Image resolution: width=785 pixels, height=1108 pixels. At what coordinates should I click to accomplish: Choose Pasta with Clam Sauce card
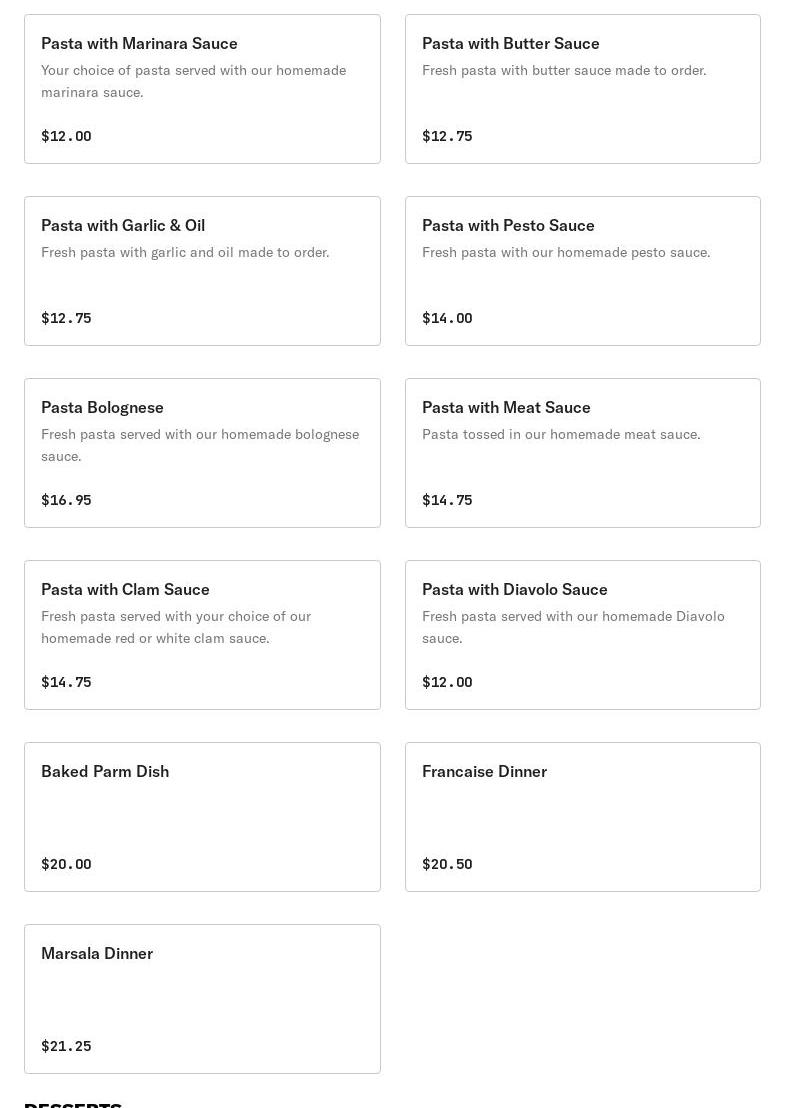(x=202, y=635)
